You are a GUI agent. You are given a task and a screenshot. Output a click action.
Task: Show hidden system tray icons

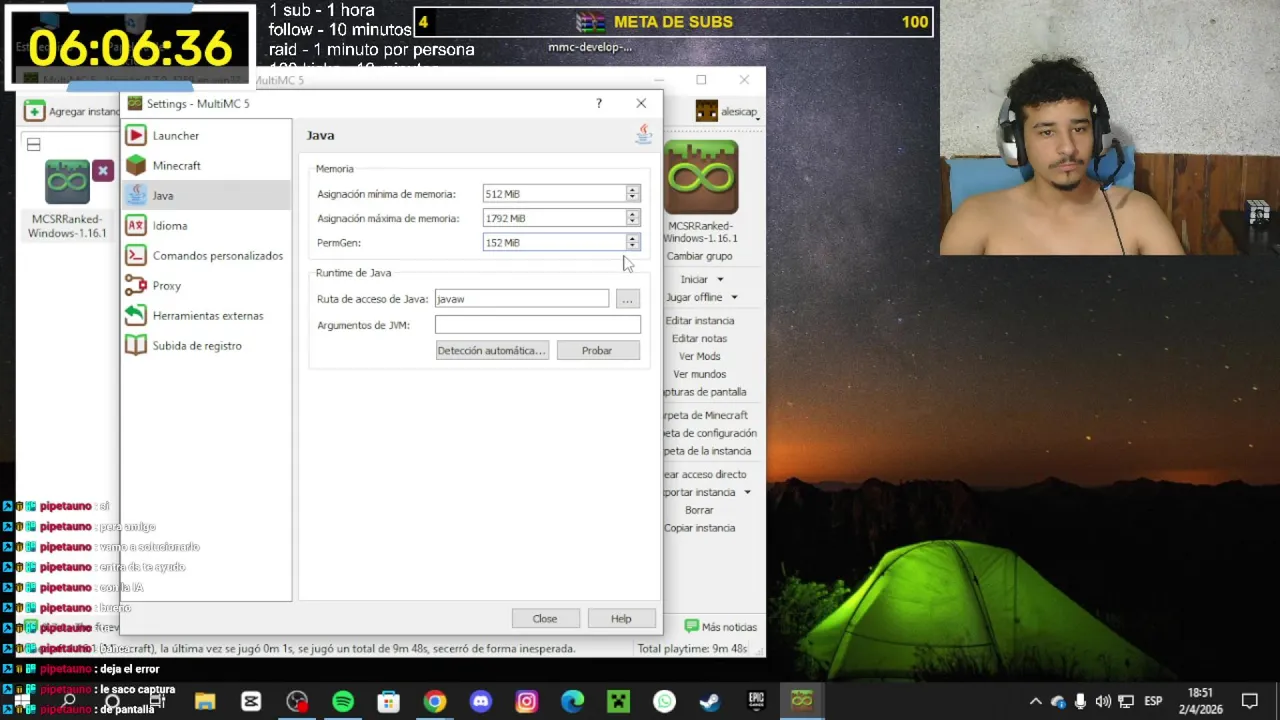(1035, 702)
